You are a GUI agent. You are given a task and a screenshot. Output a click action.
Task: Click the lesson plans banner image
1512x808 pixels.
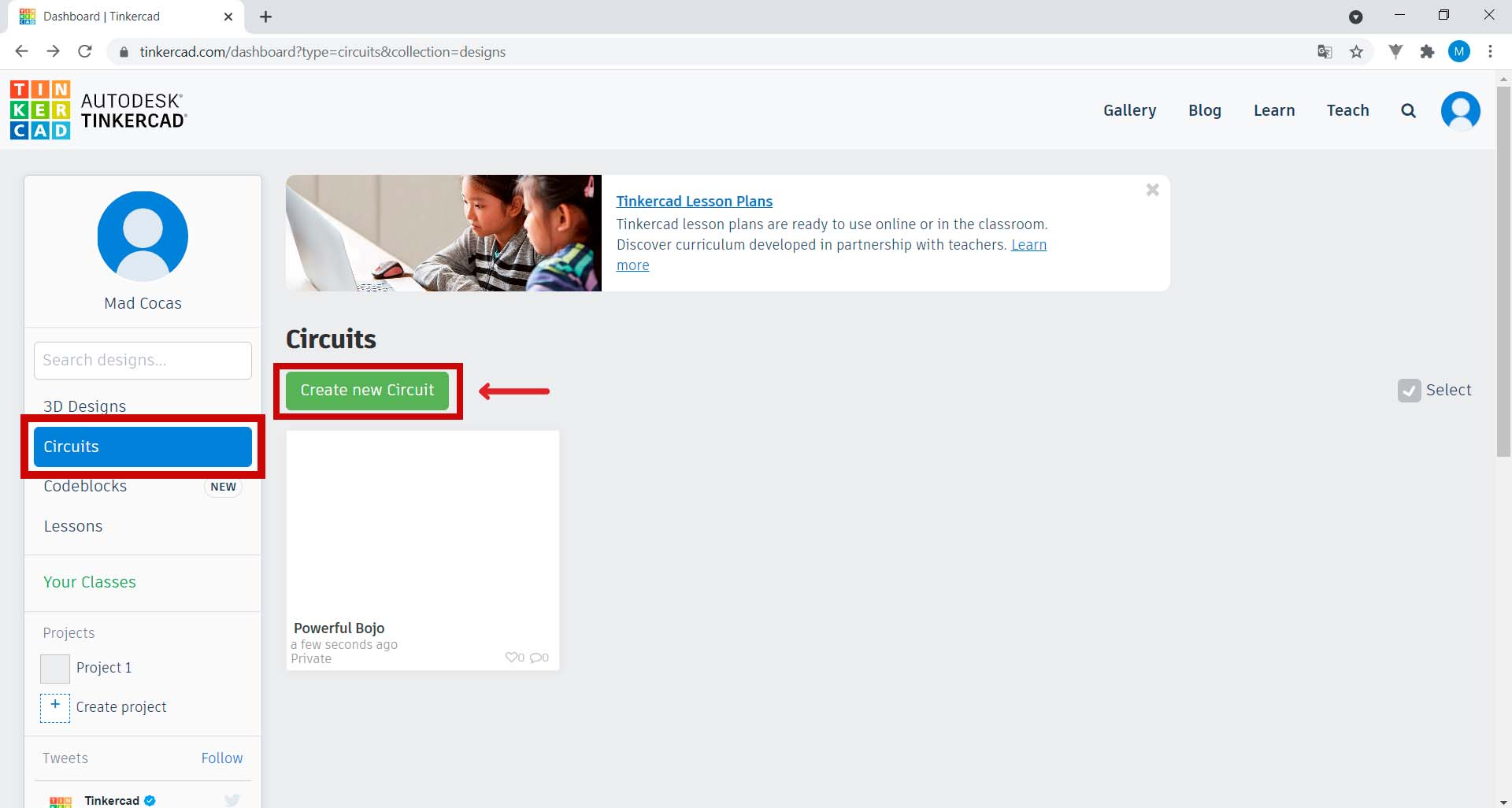coord(443,233)
